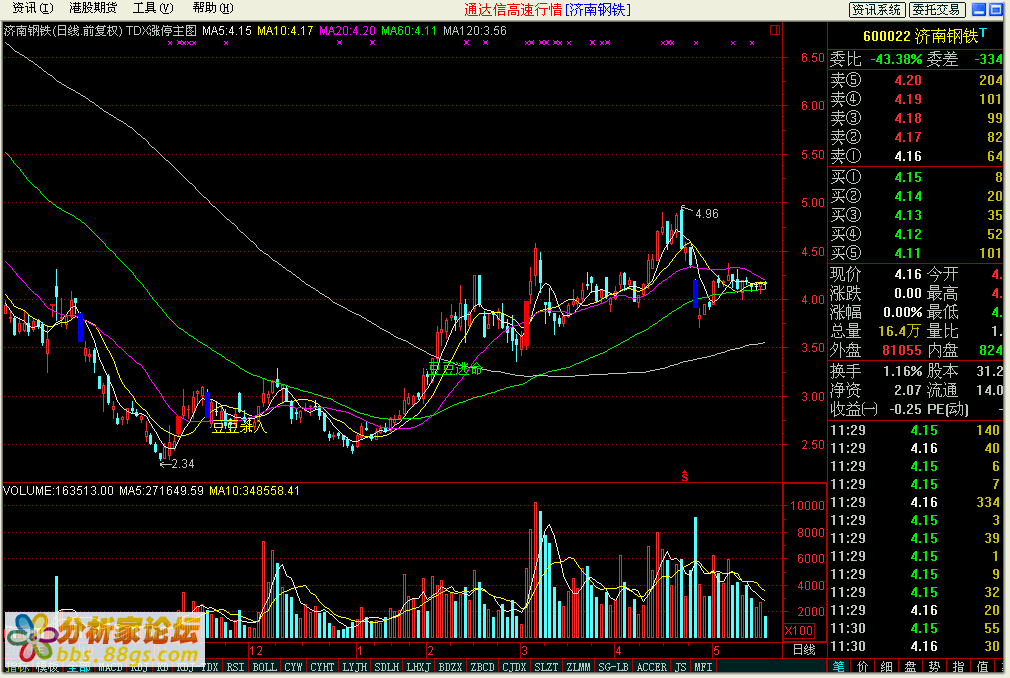Screen dimensions: 1010x678
Task: Select the 价 tab in quote panel
Action: coord(863,667)
